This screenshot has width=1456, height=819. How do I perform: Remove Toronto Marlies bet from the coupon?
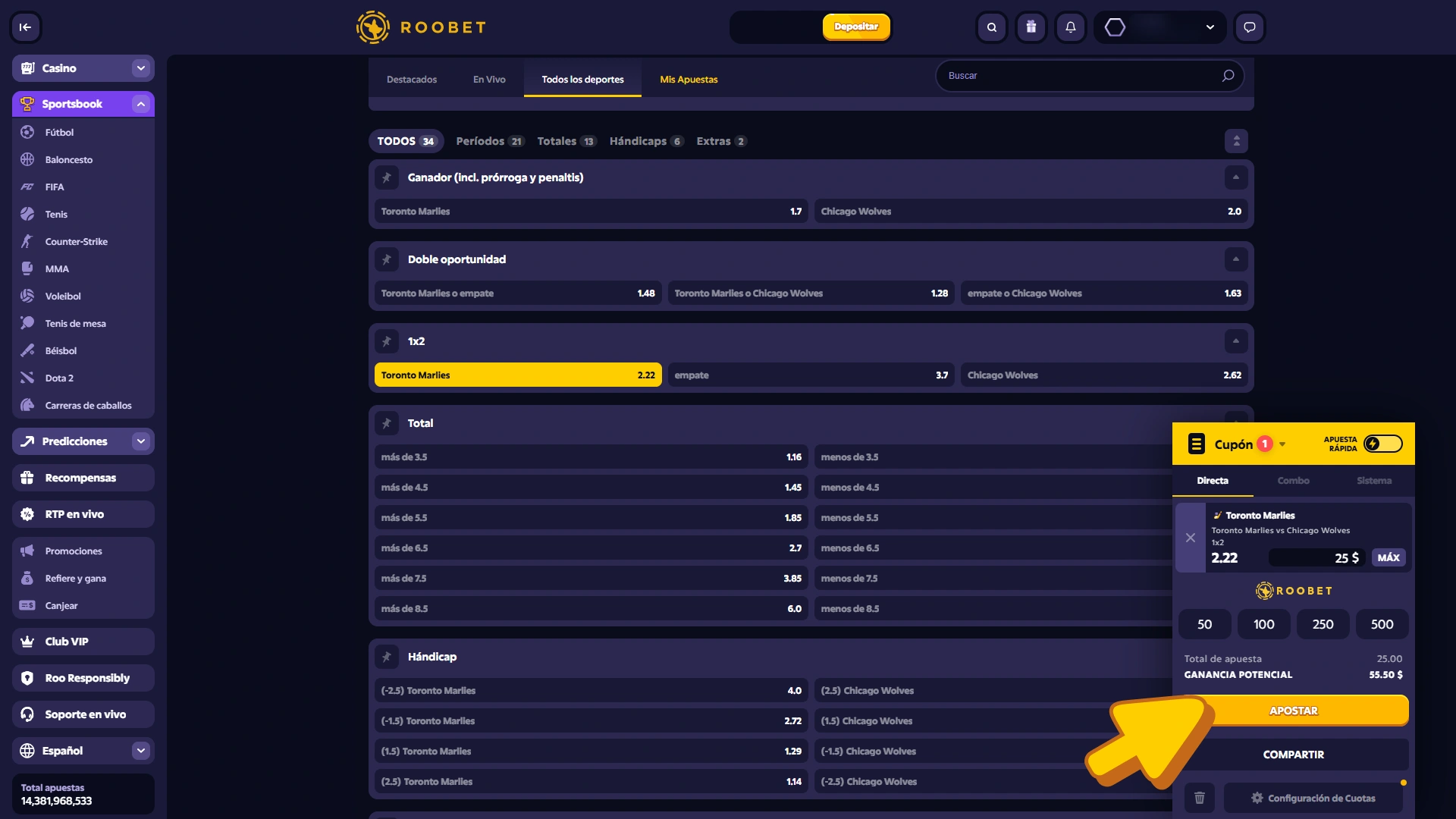1191,538
